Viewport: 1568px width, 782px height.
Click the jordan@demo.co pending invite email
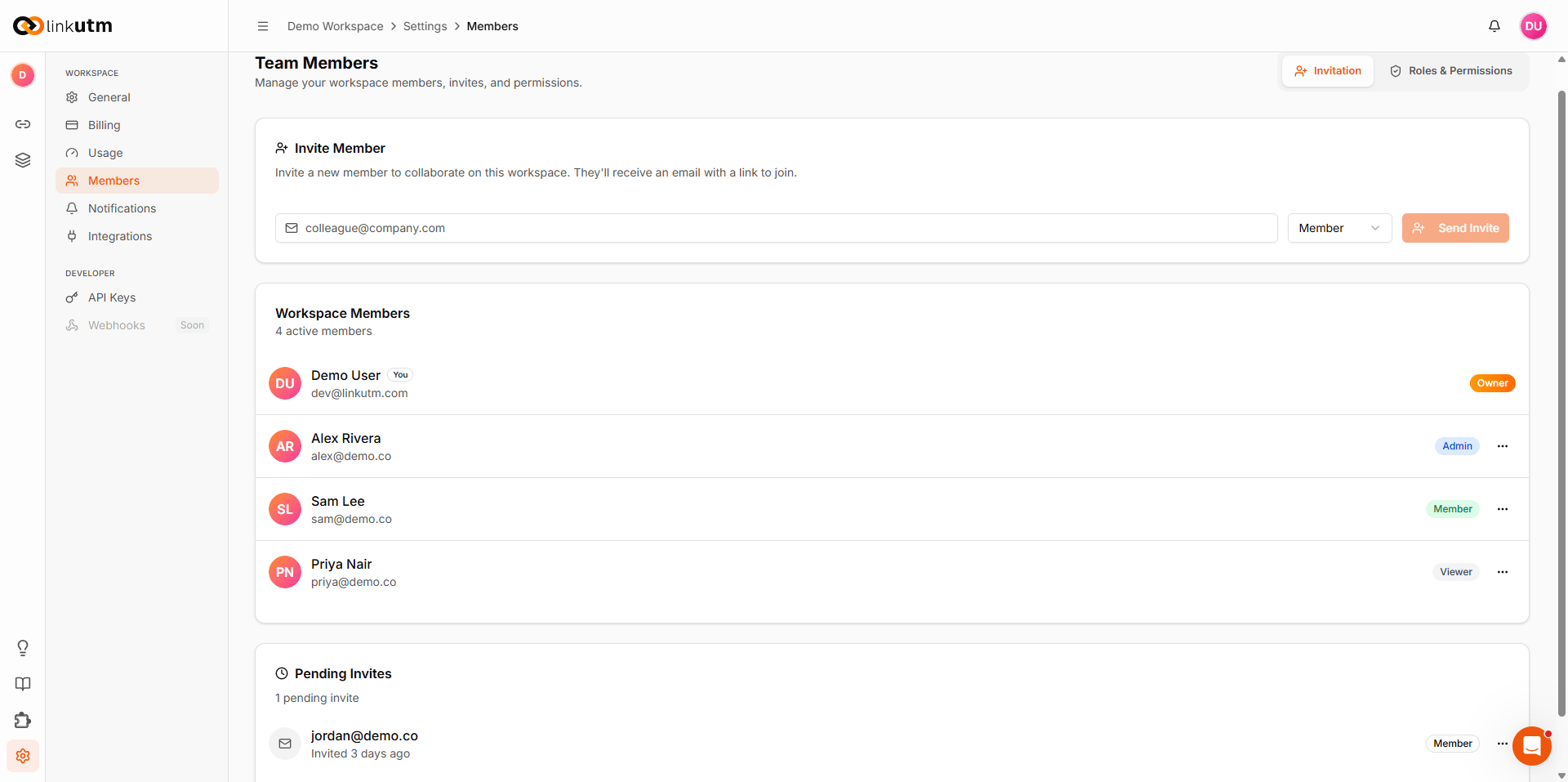coord(364,735)
